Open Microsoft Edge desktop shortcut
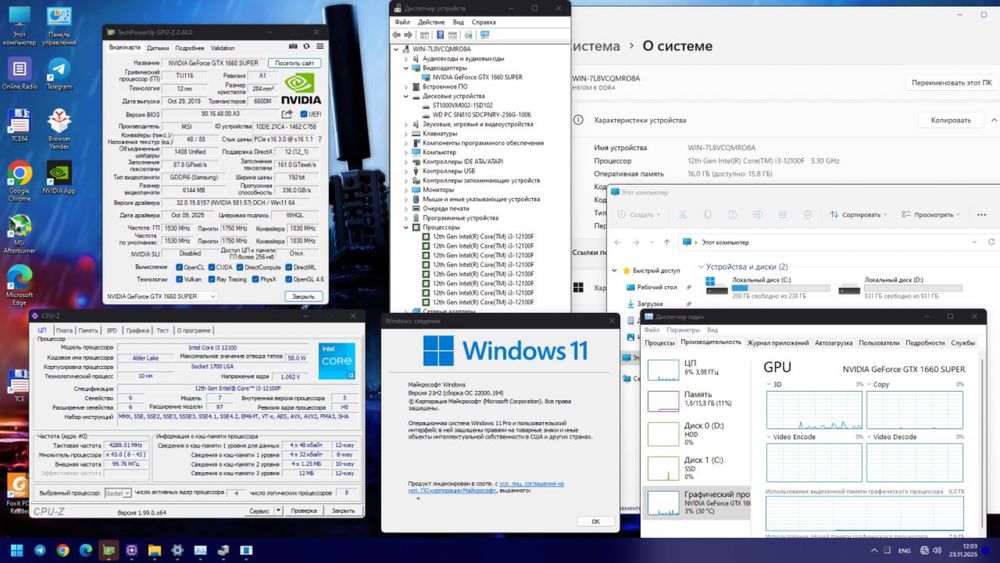Screen dimensions: 1000x563 (19, 285)
